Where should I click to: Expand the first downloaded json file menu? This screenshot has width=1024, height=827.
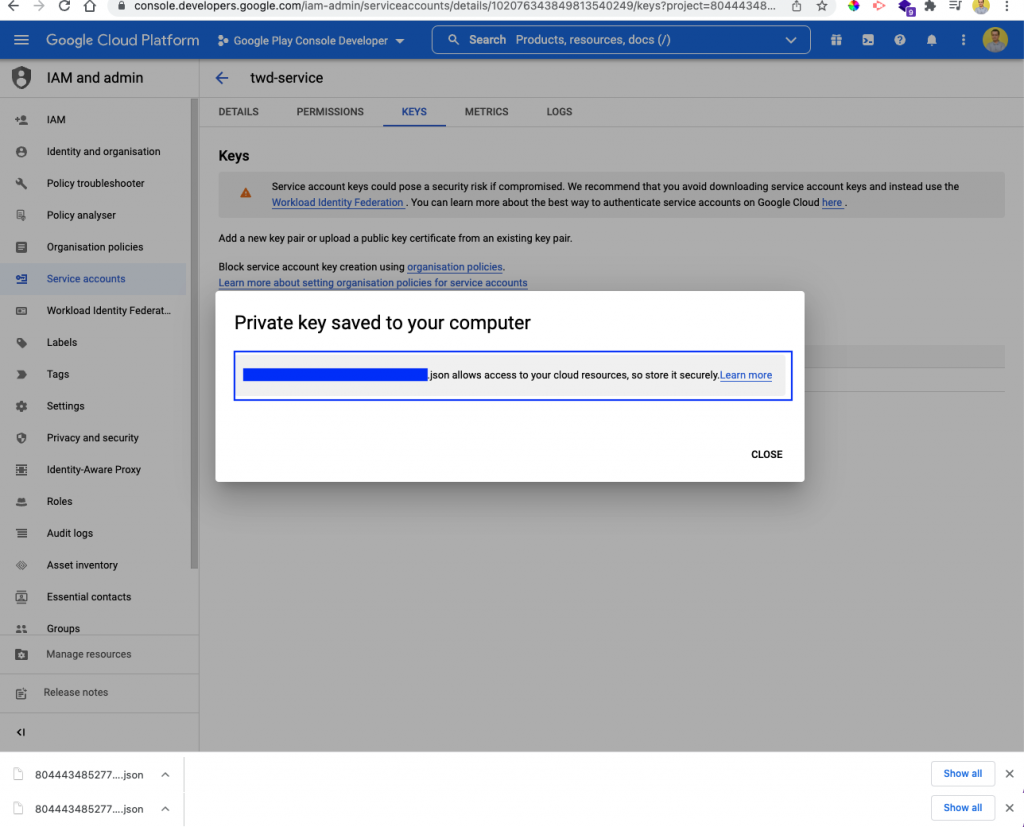pyautogui.click(x=165, y=775)
